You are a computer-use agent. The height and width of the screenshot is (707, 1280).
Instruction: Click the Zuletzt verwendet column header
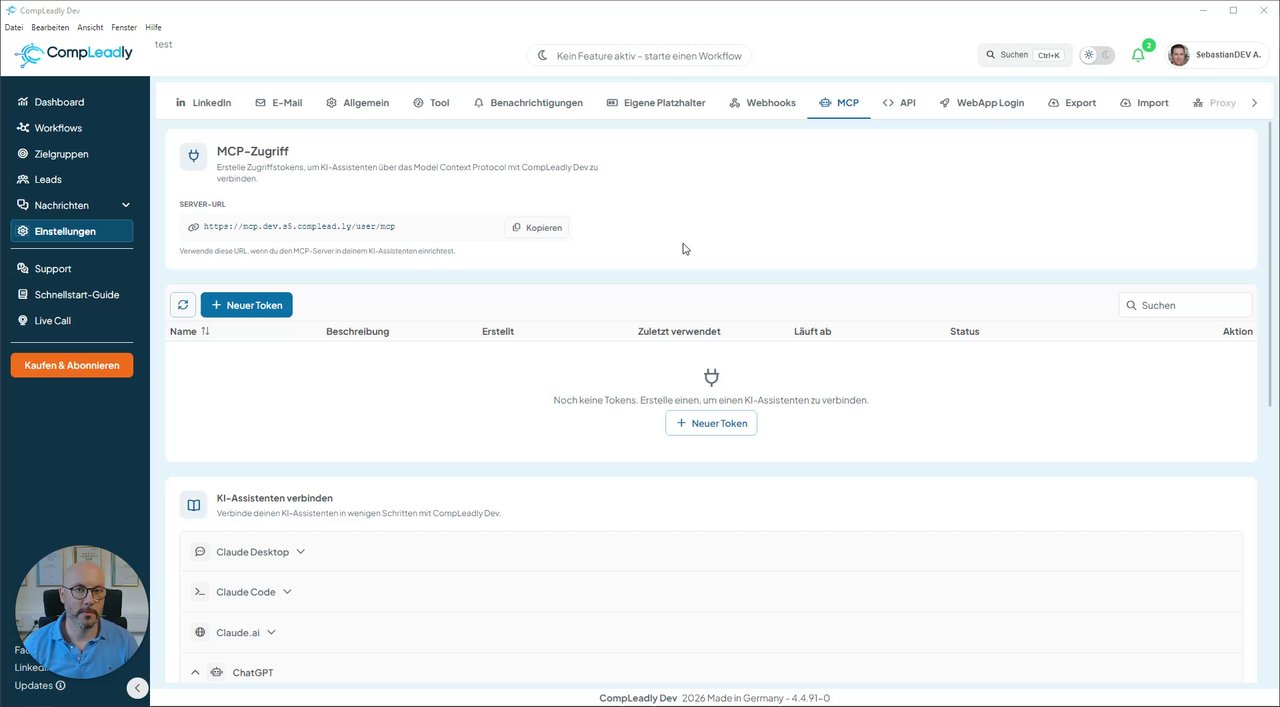(x=679, y=331)
